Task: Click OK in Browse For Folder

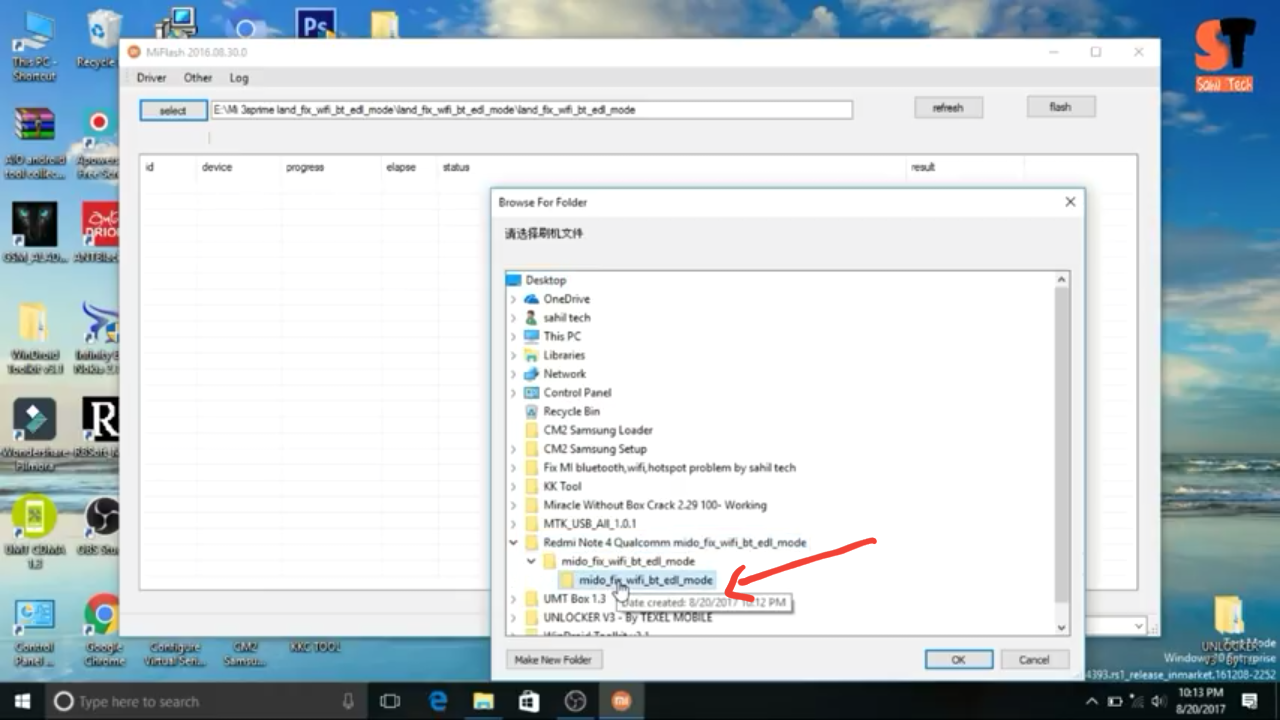Action: [x=958, y=660]
